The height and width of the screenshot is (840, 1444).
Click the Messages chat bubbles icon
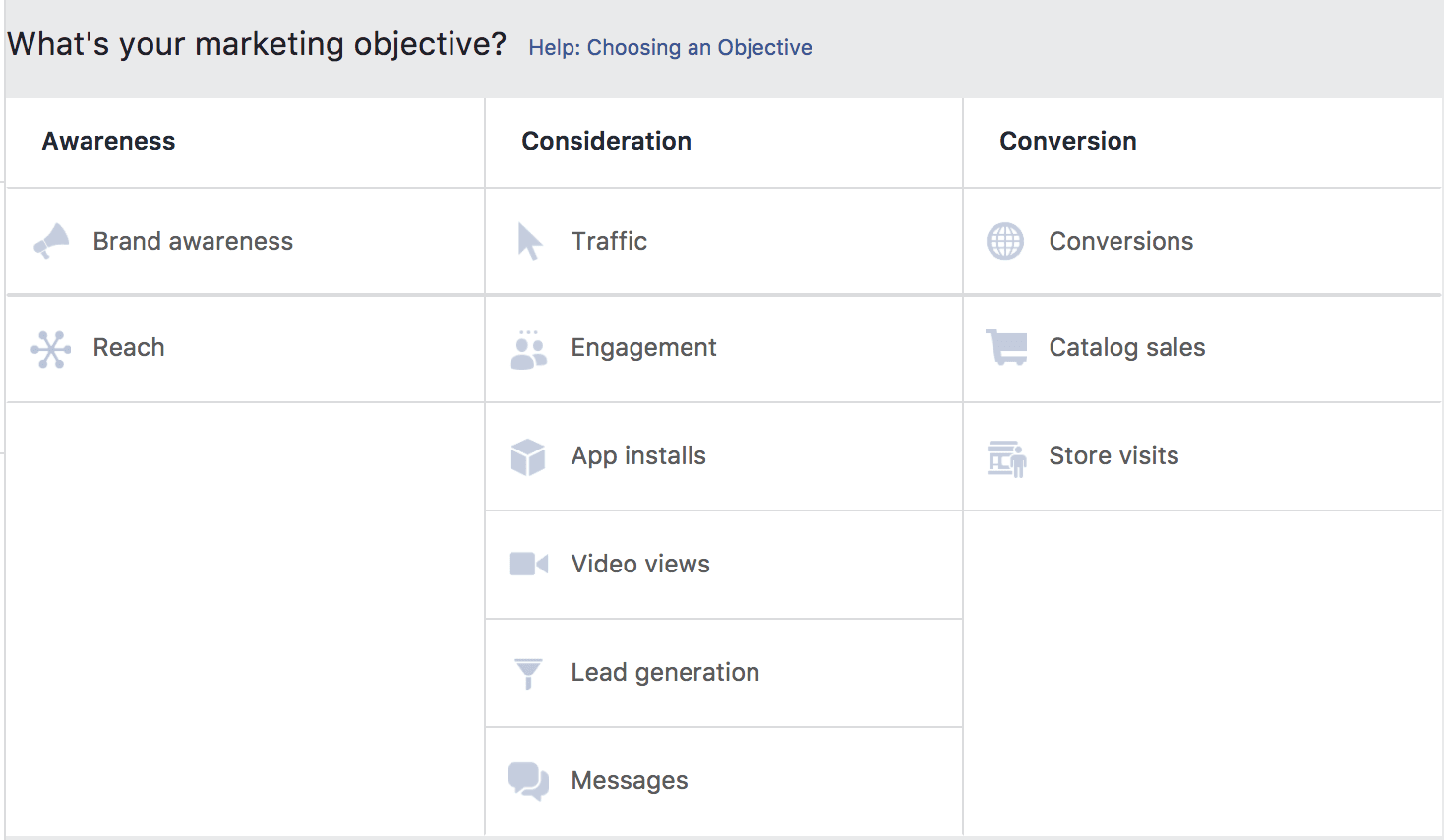click(x=528, y=781)
